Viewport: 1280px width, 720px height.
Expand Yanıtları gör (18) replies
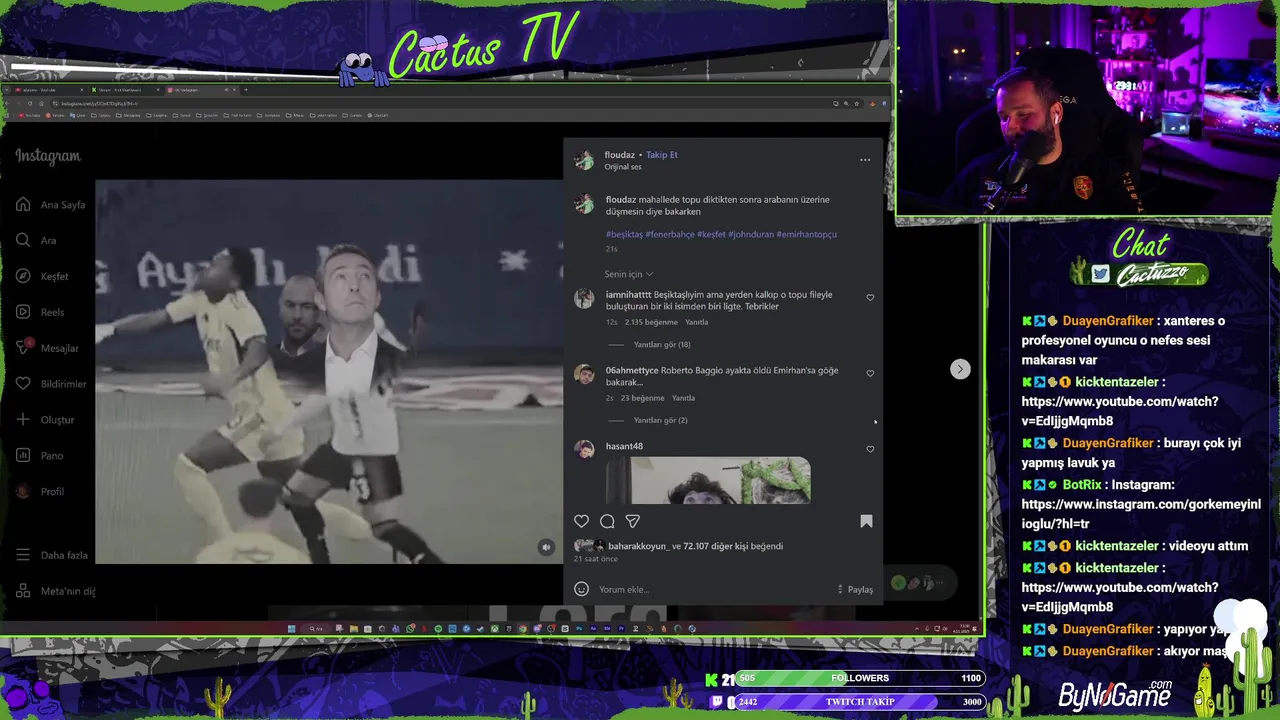(662, 344)
